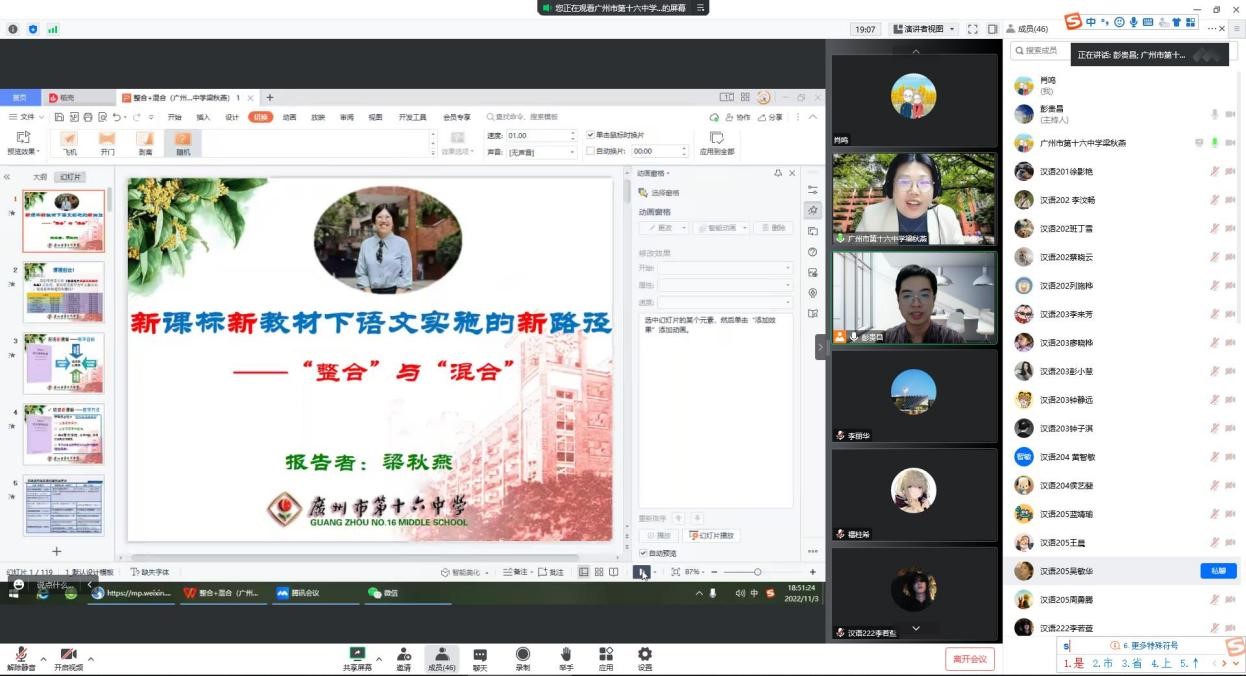Raise hand using the 举手 icon

[565, 655]
